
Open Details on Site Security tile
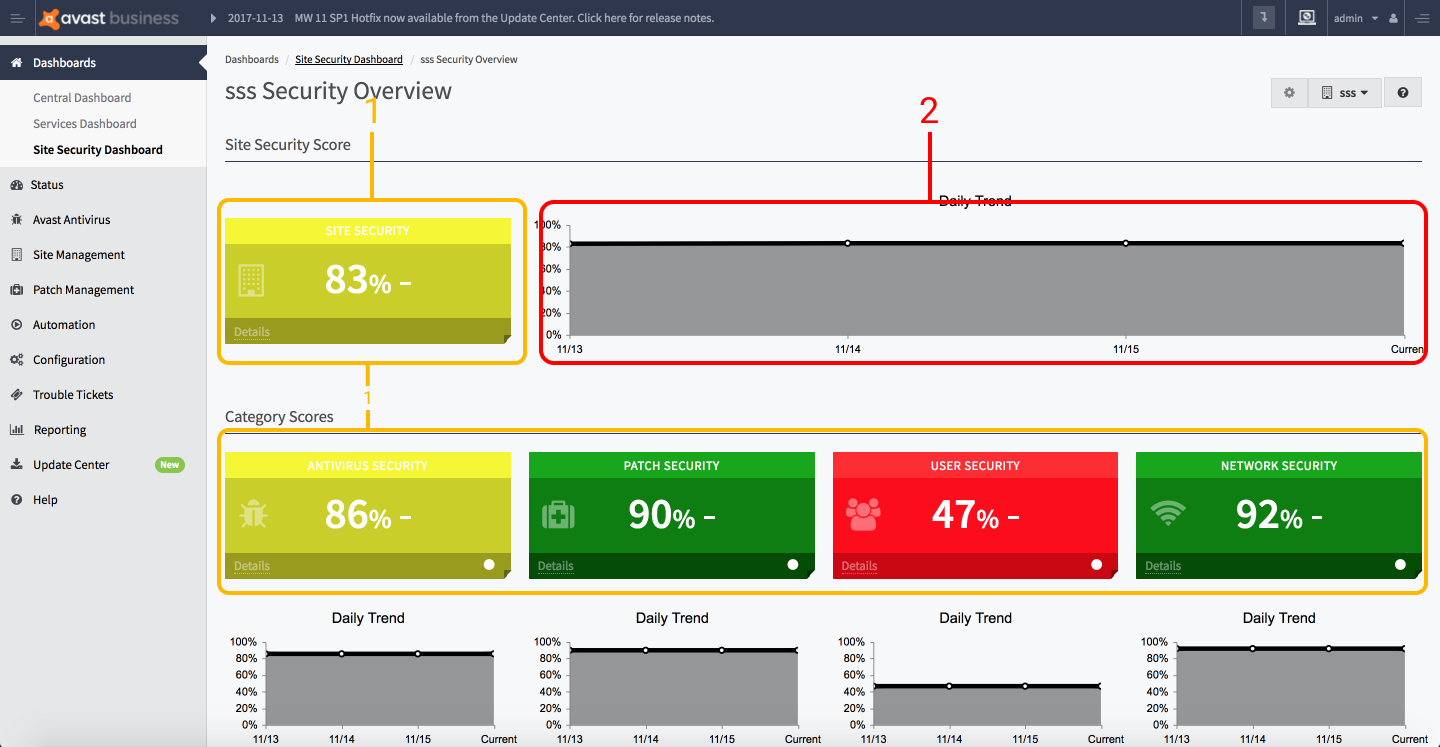tap(252, 332)
